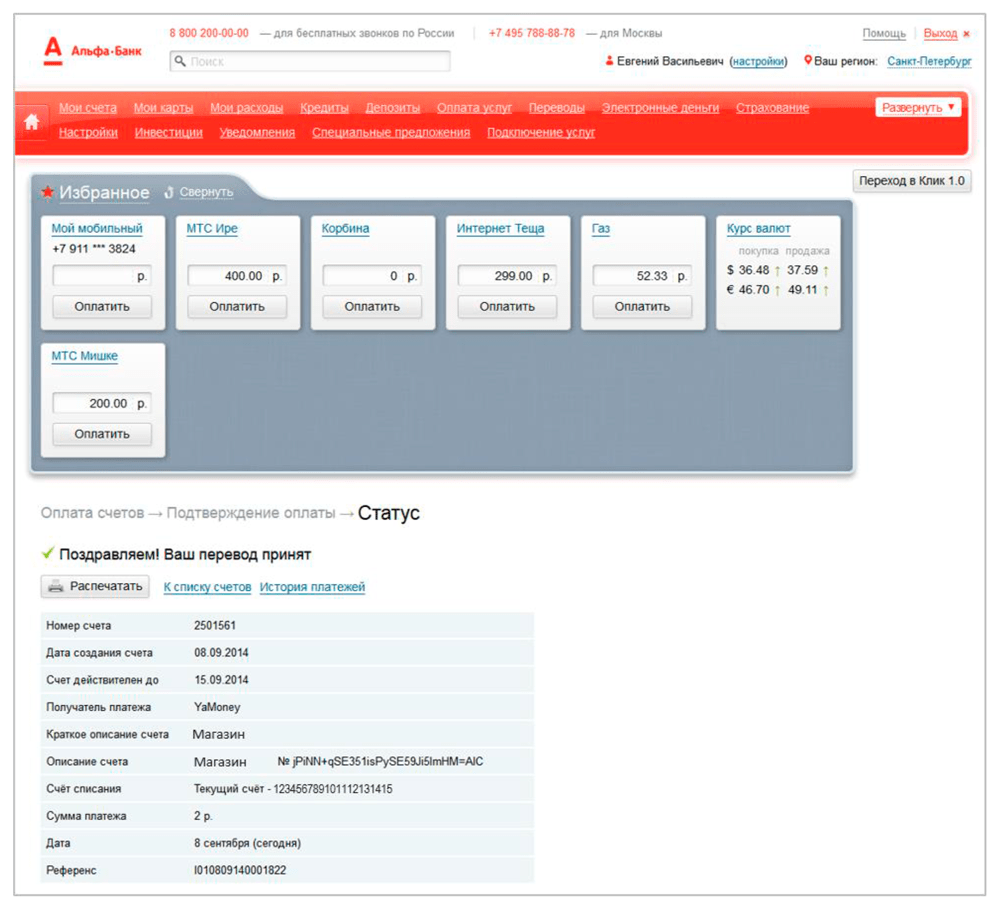Click the home icon in red menu
1000x909 pixels.
point(31,122)
